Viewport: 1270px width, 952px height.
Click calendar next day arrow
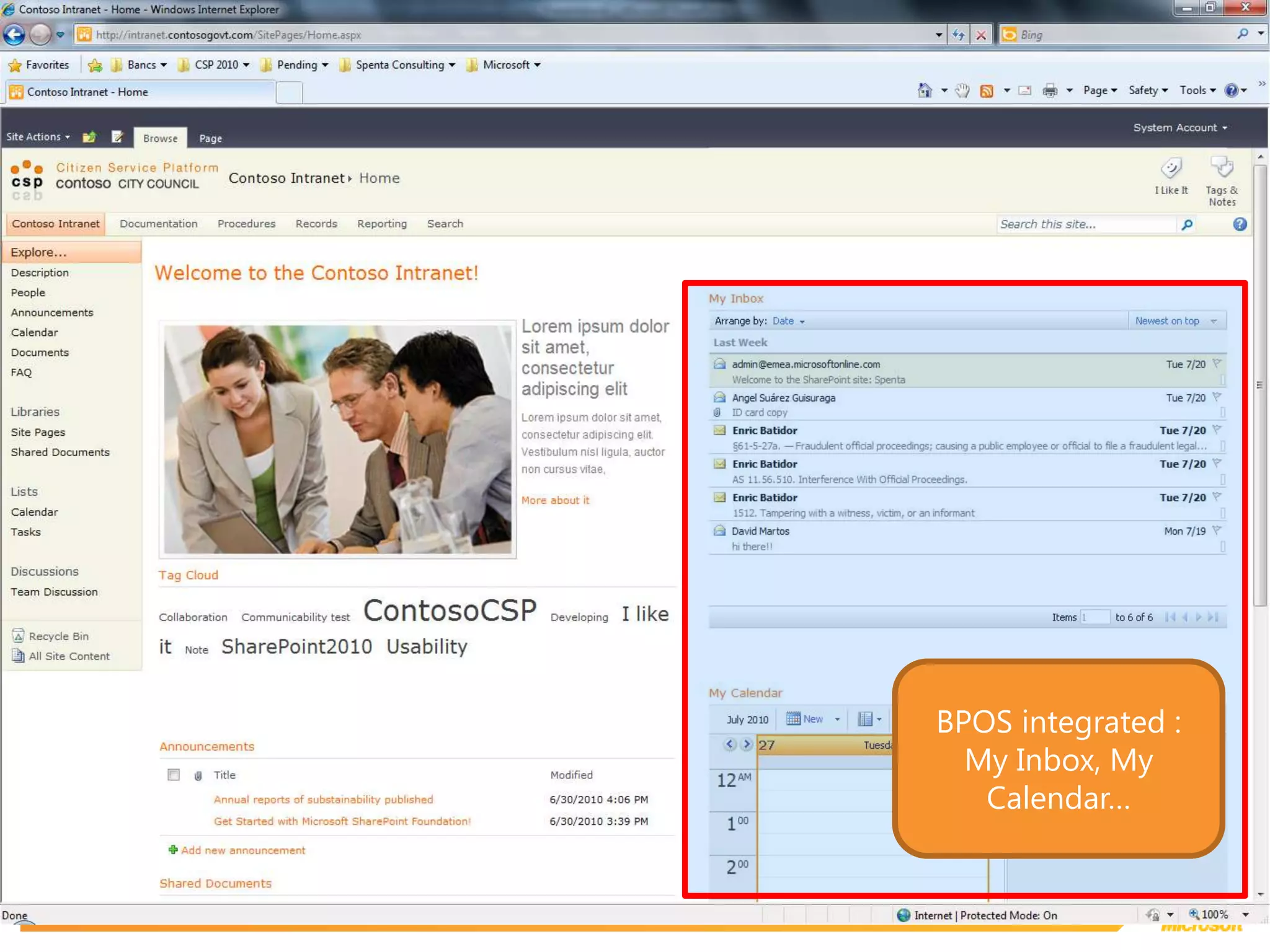tap(747, 744)
